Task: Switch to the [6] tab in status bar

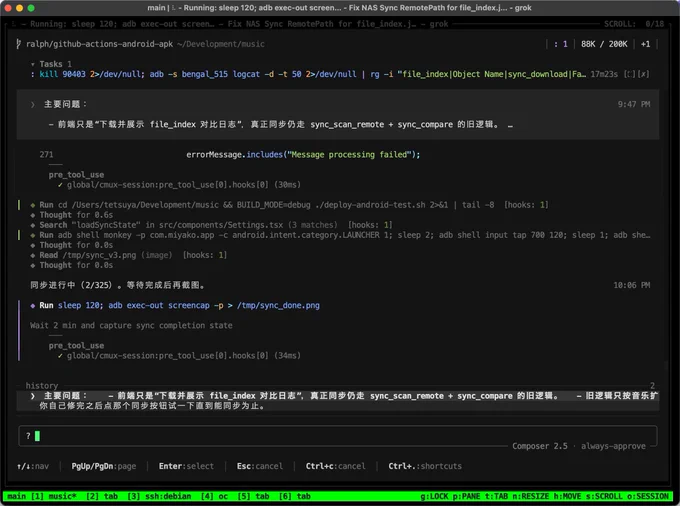Action: pos(294,496)
